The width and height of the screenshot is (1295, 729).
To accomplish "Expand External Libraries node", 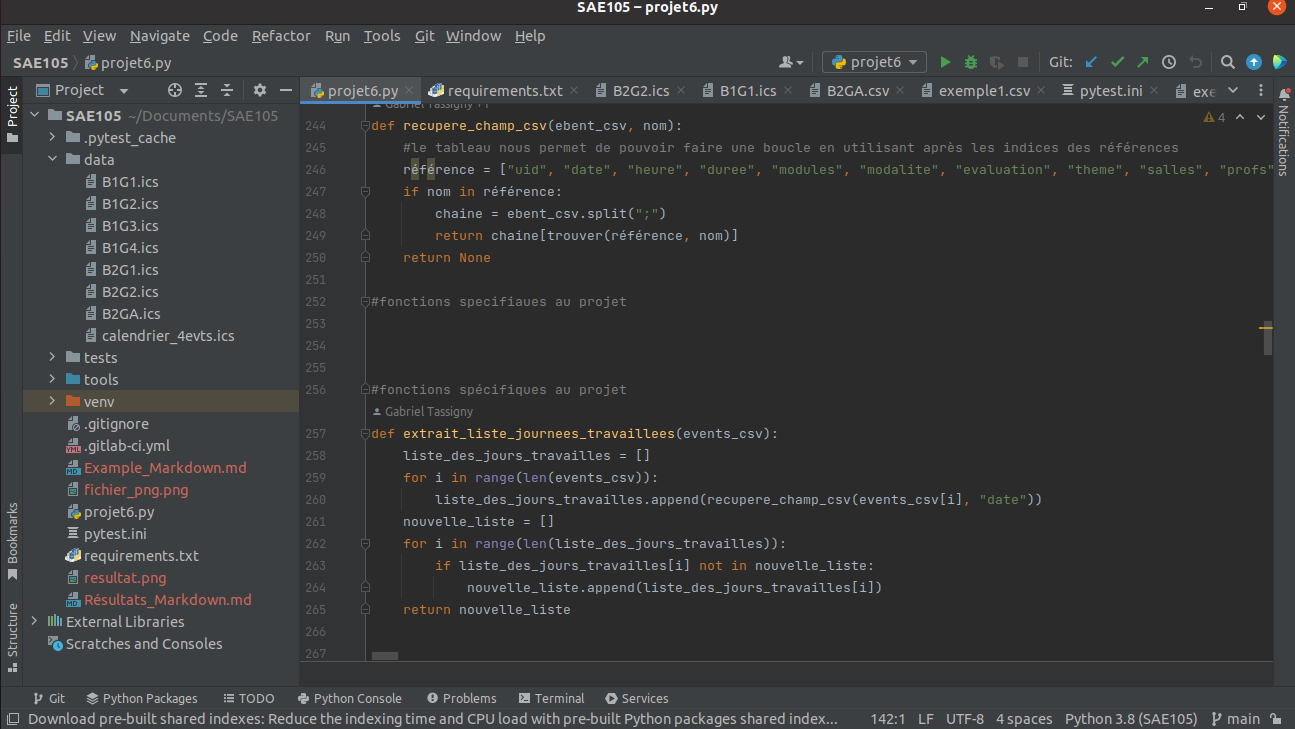I will tap(35, 622).
